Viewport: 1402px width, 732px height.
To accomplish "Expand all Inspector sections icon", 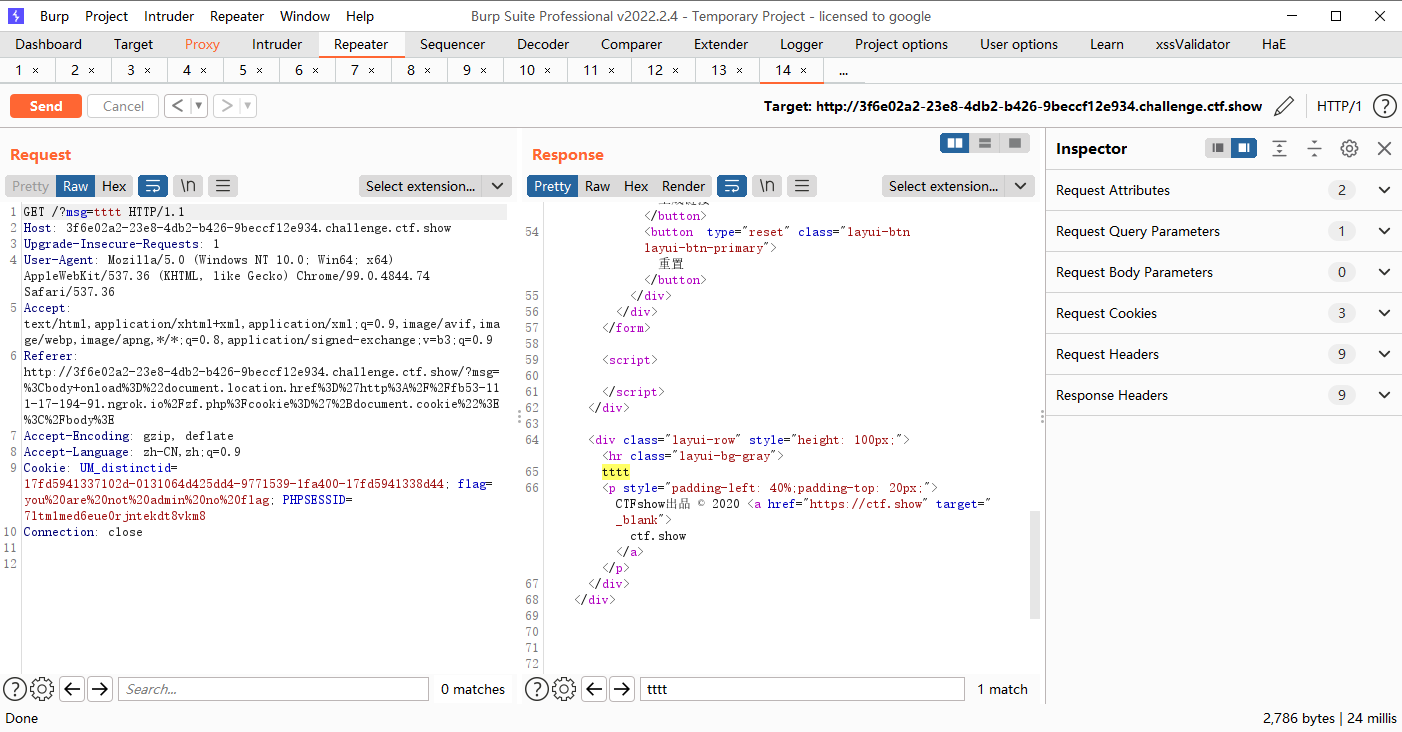I will click(x=1279, y=148).
